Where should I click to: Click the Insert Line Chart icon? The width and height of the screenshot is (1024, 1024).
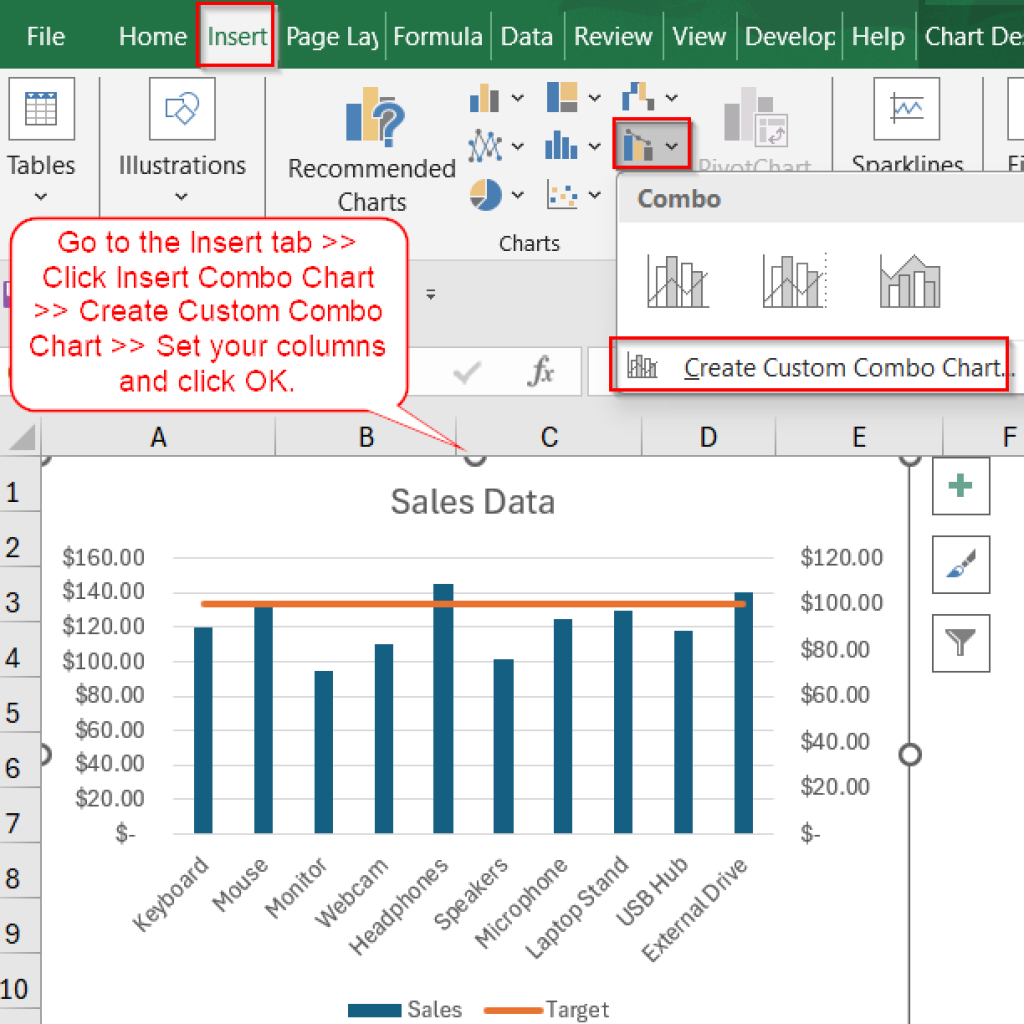tap(483, 145)
